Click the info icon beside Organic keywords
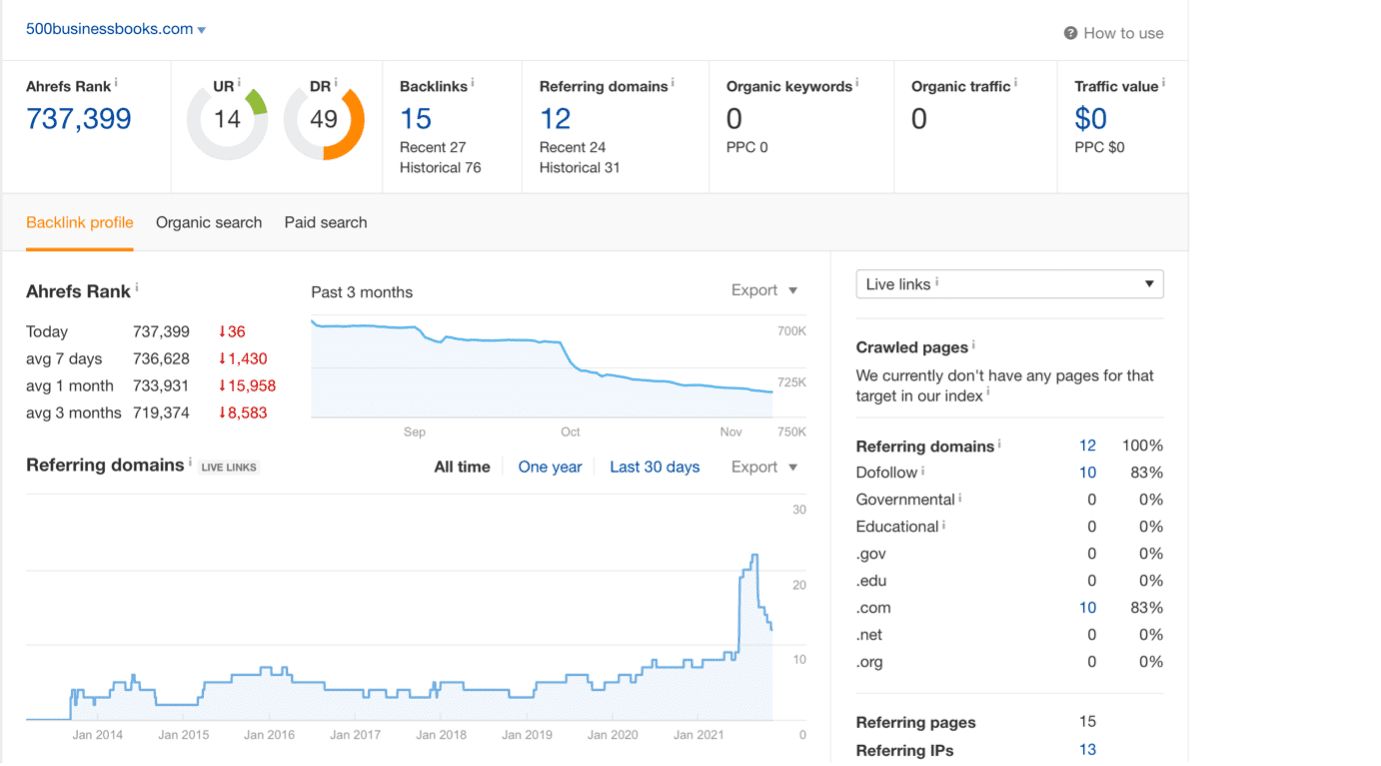The image size is (1381, 766). [857, 83]
